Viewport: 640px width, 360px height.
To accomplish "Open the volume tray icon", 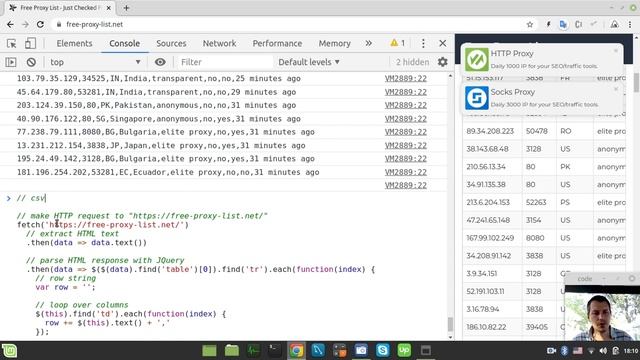I will click(x=603, y=351).
